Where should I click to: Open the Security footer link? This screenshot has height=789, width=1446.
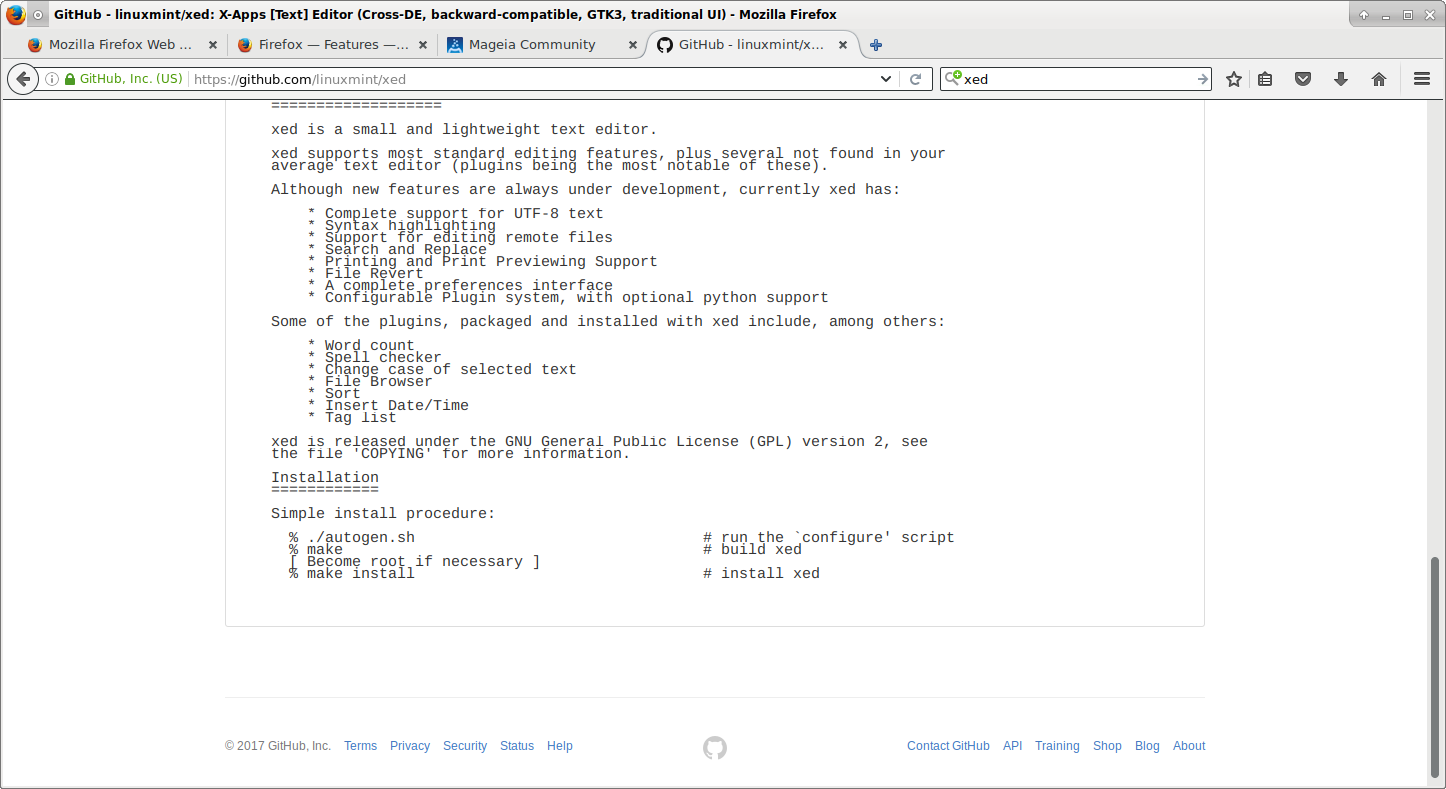click(465, 746)
